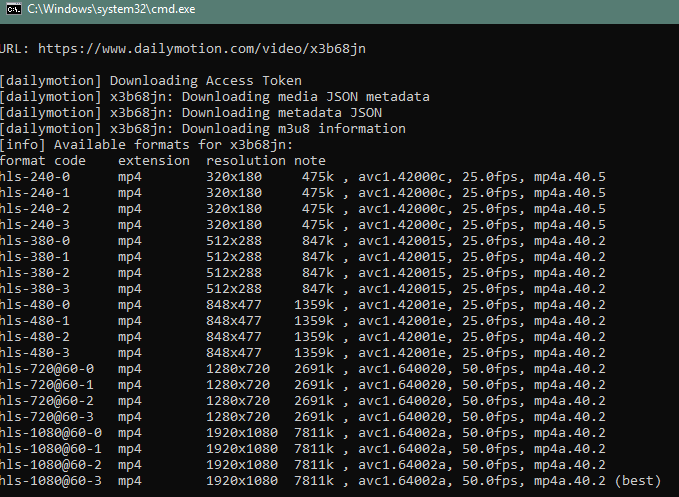Click the dailymotion URL x3b68jn
The width and height of the screenshot is (679, 497).
(x=202, y=48)
